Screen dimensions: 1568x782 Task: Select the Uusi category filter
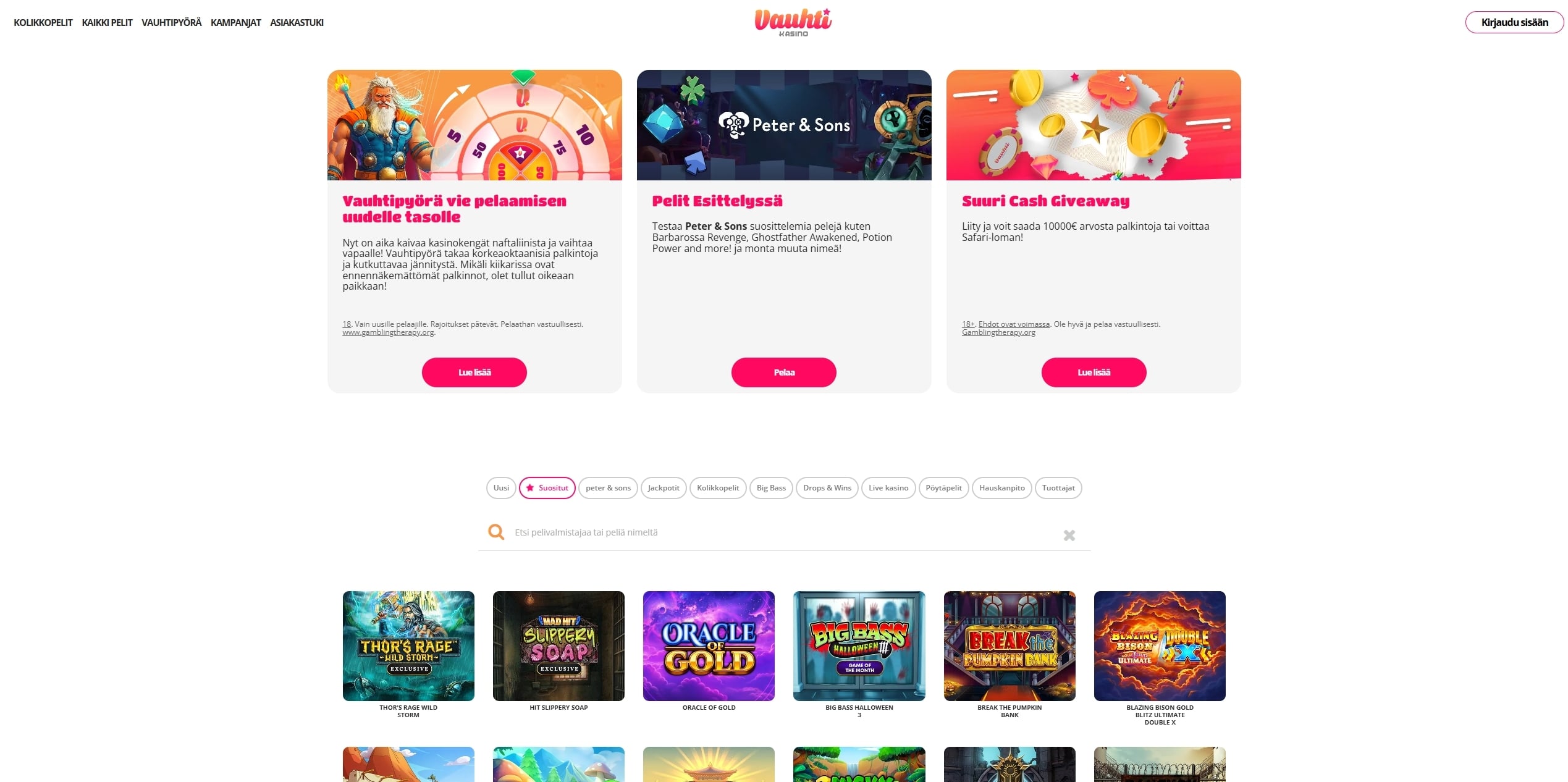tap(501, 488)
